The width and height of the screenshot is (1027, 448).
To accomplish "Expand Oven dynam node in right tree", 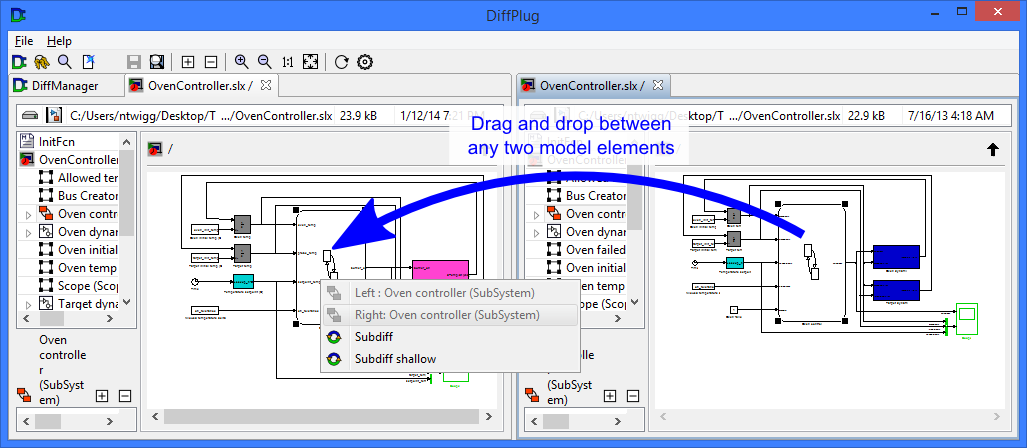I will pos(536,232).
